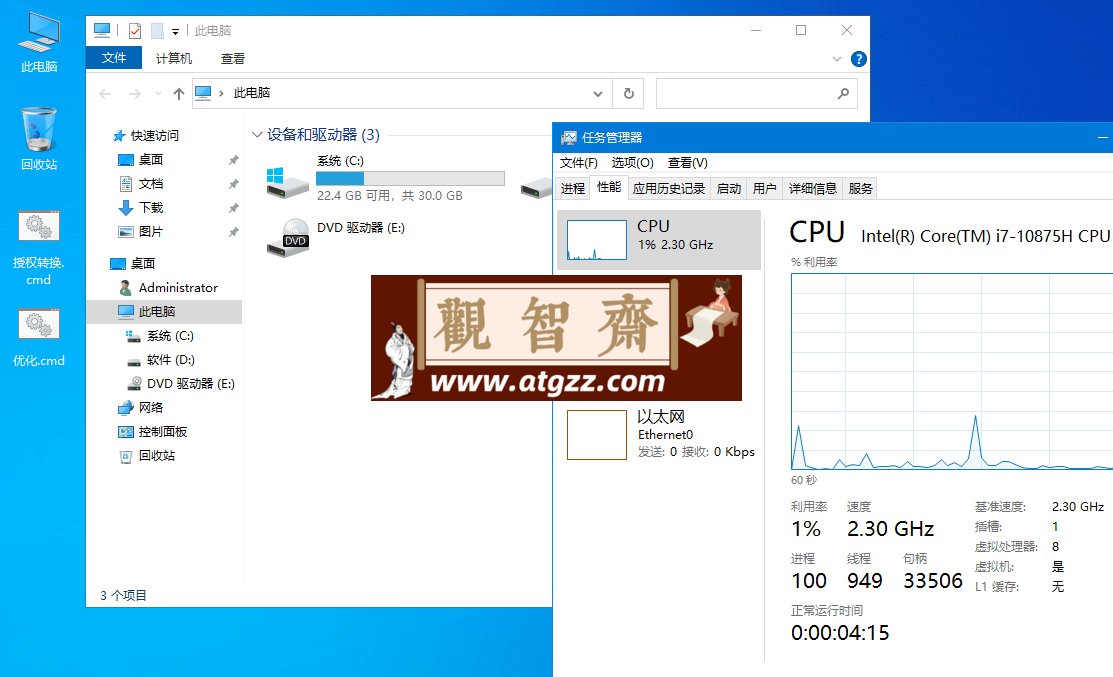
Task: Click the C: drive usage bar
Action: [x=410, y=178]
